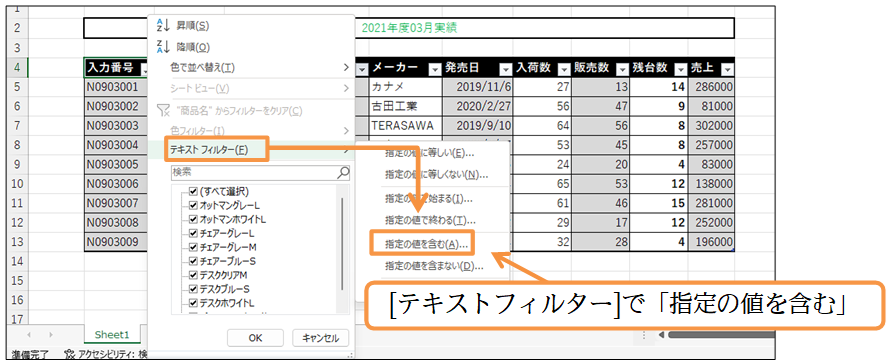Open the 販売数 column filter dropdown
This screenshot has height=363, width=889.
coord(622,69)
